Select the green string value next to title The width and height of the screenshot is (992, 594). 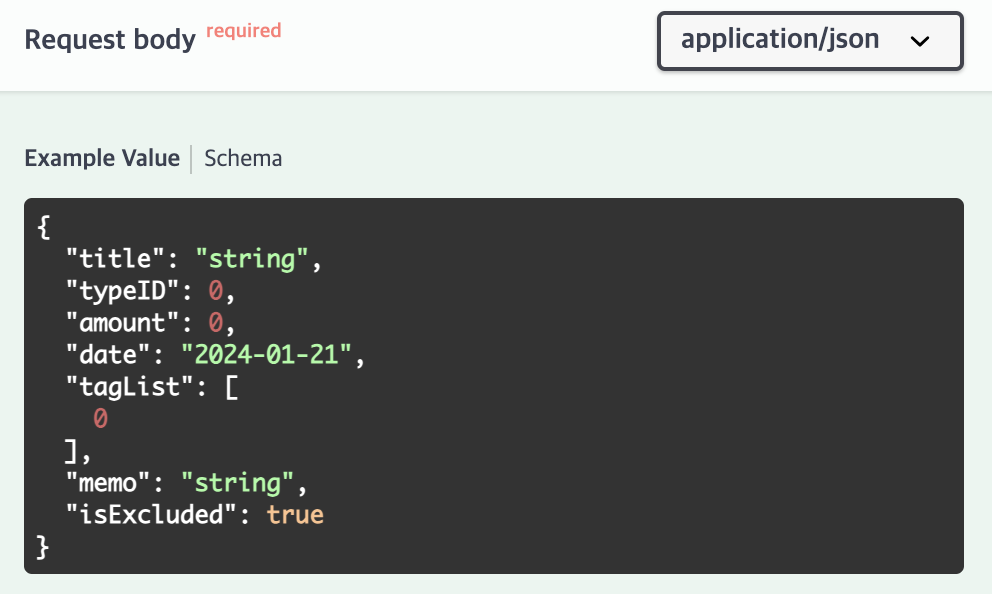click(252, 258)
